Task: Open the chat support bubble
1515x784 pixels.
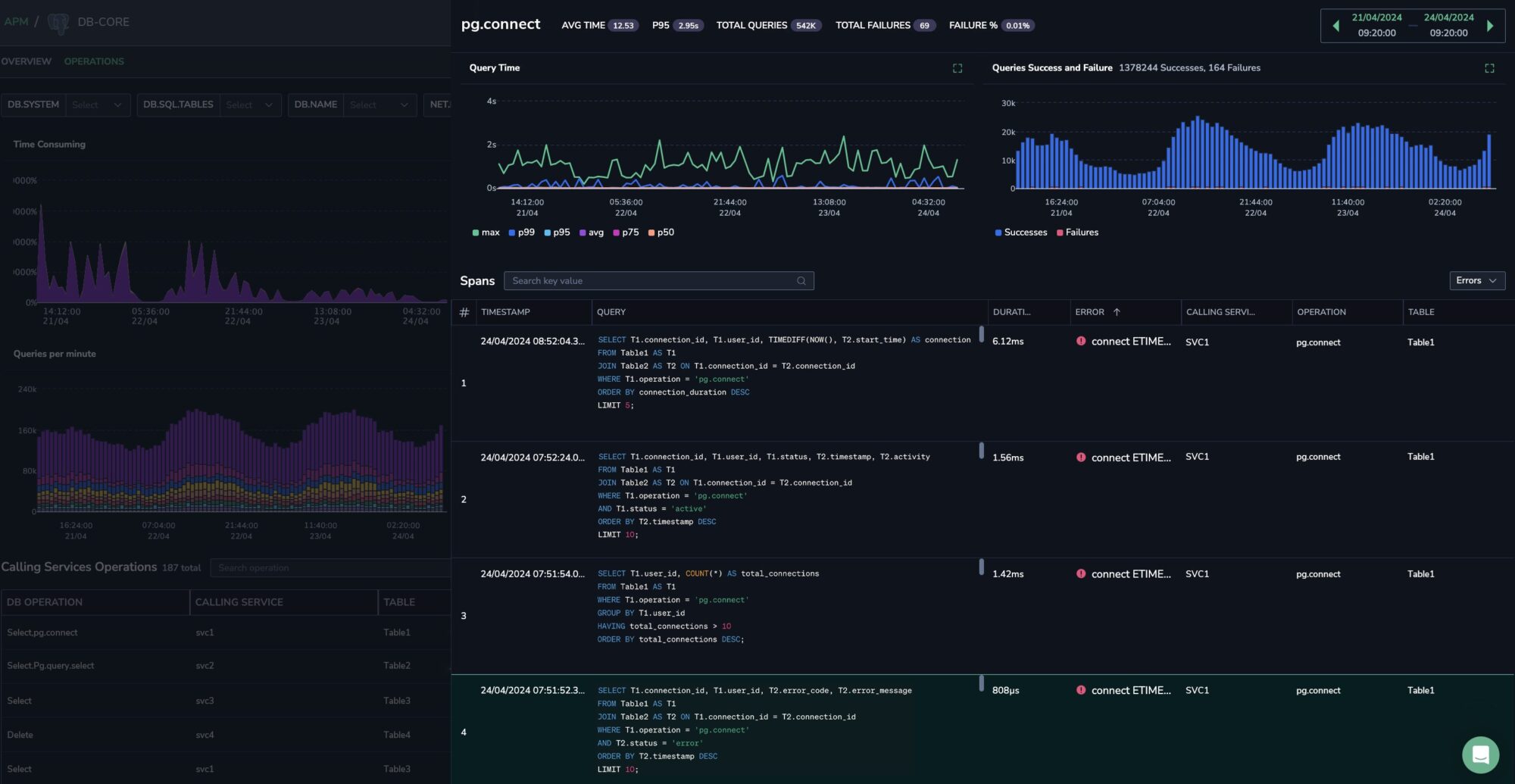Action: [1480, 754]
